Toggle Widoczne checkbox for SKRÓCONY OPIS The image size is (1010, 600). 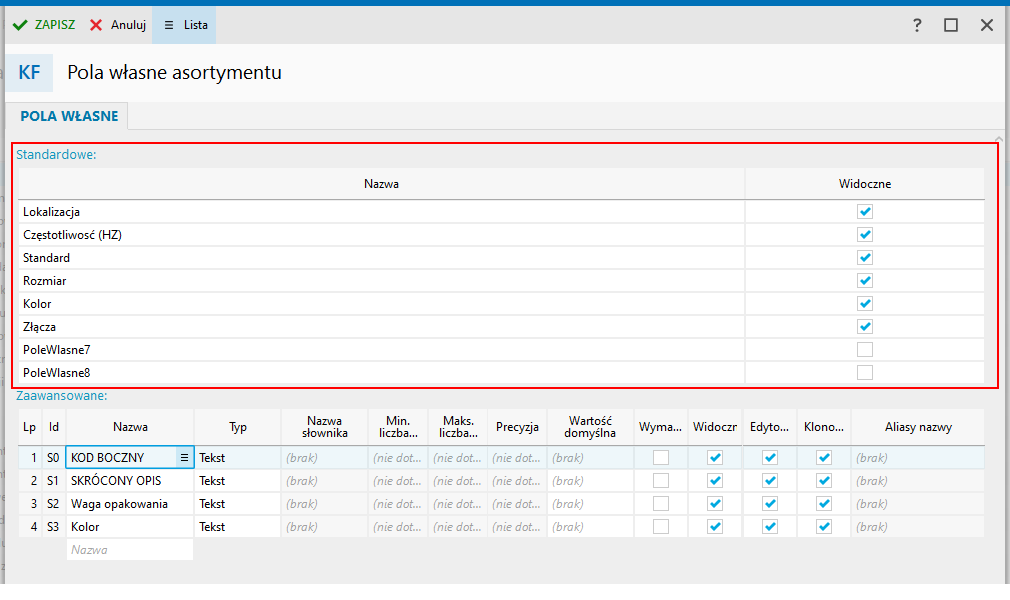point(715,481)
